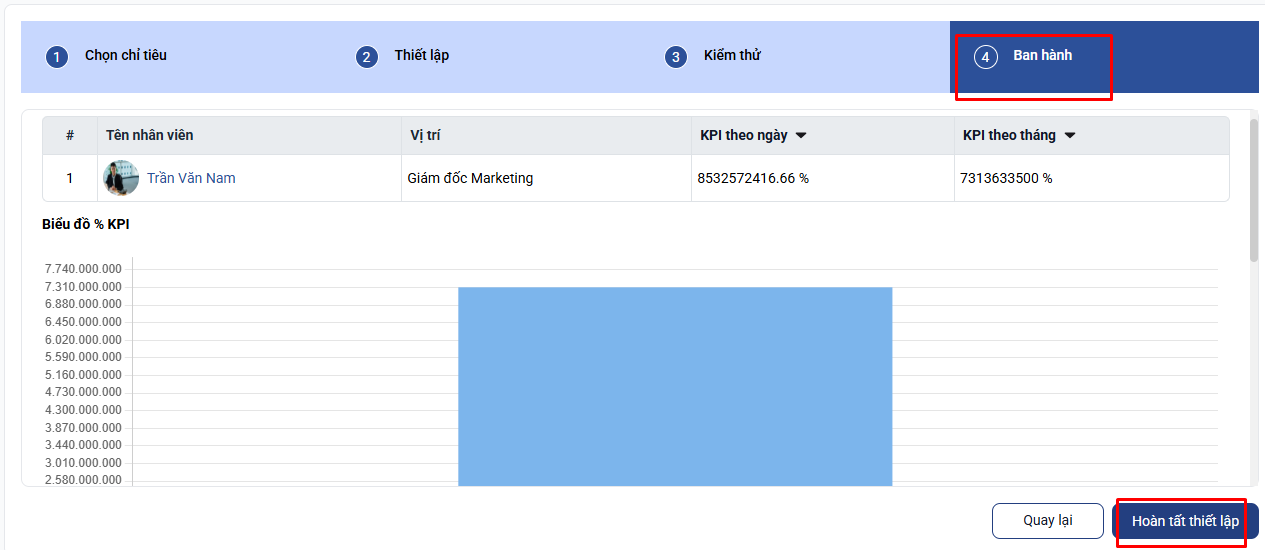Open Trần Văn Nam's avatar photo
Viewport: 1265px width, 550px height.
click(121, 178)
